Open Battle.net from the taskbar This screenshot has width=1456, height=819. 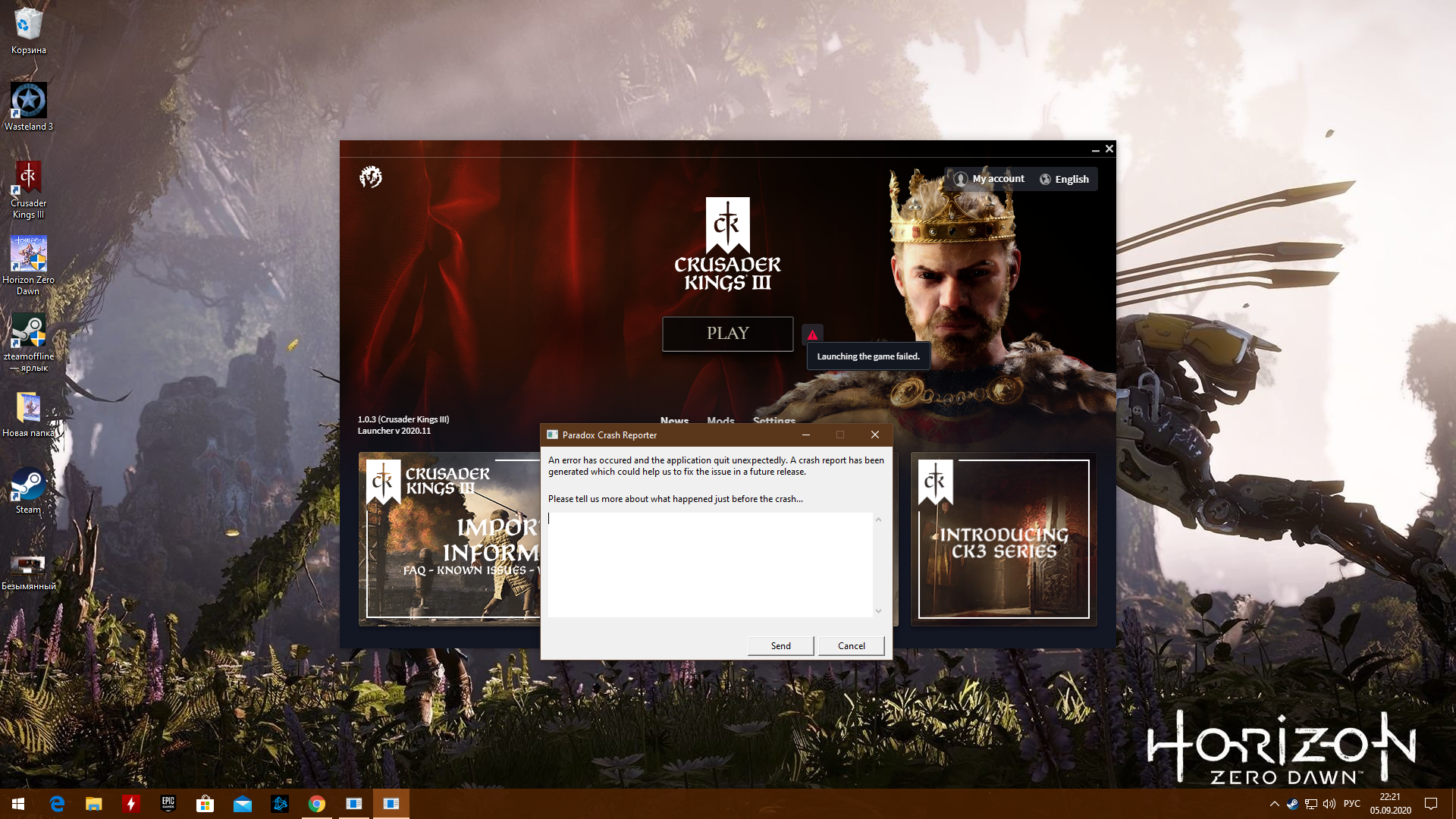click(x=279, y=804)
